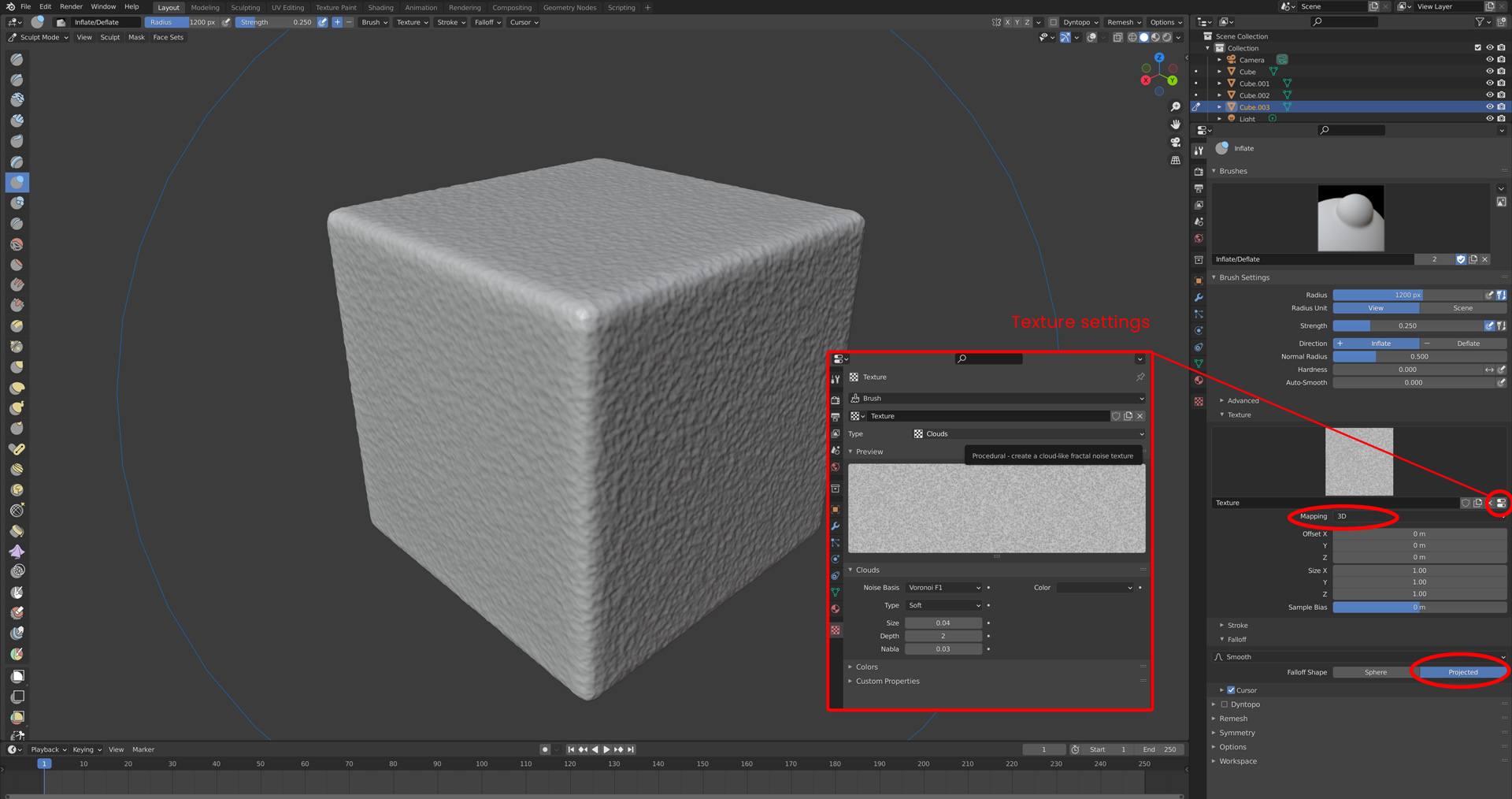Disable Cube.002 in renders via camera toggle
1512x799 pixels.
coord(1501,95)
